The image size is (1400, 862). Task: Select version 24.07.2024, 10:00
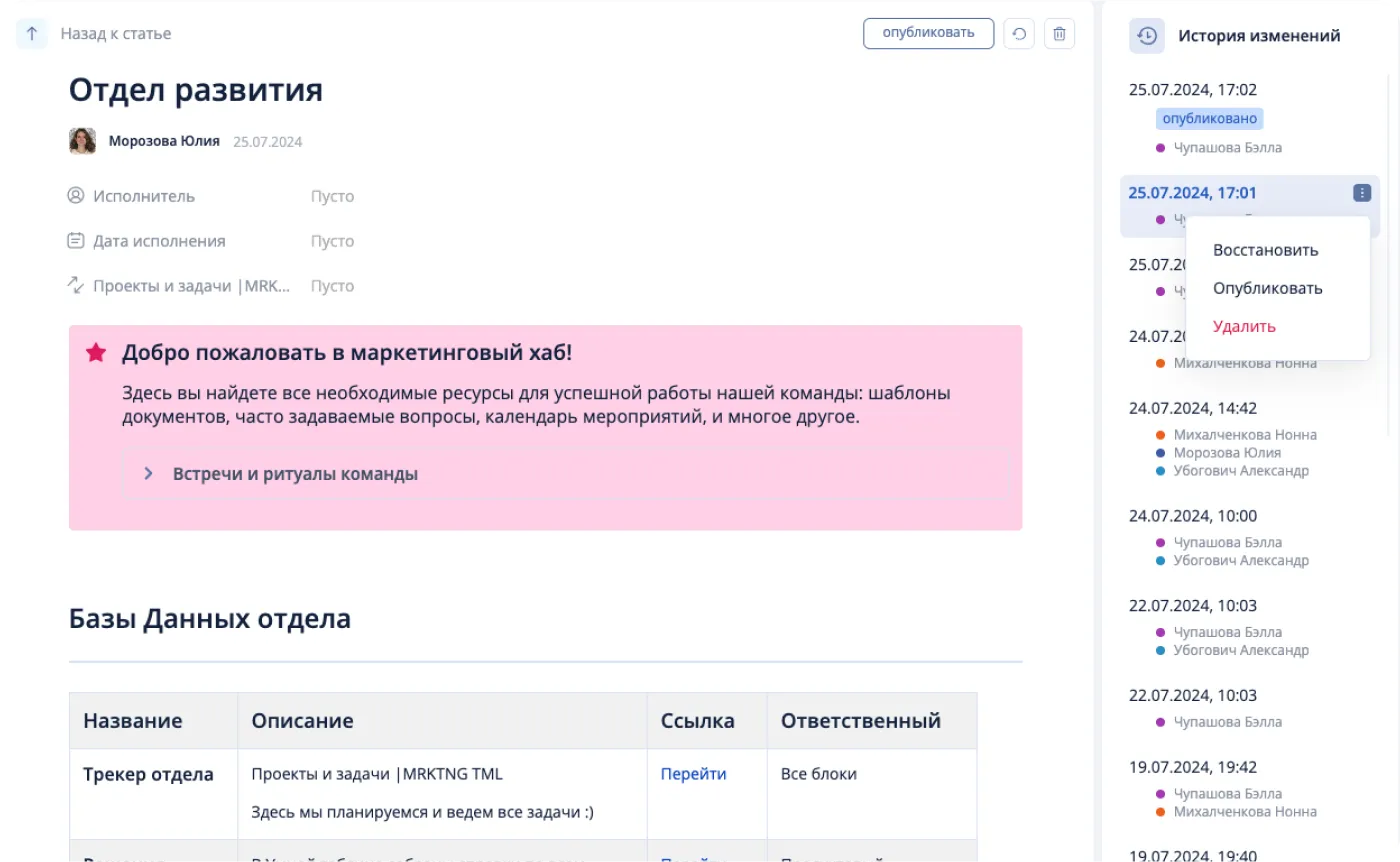pos(1193,516)
